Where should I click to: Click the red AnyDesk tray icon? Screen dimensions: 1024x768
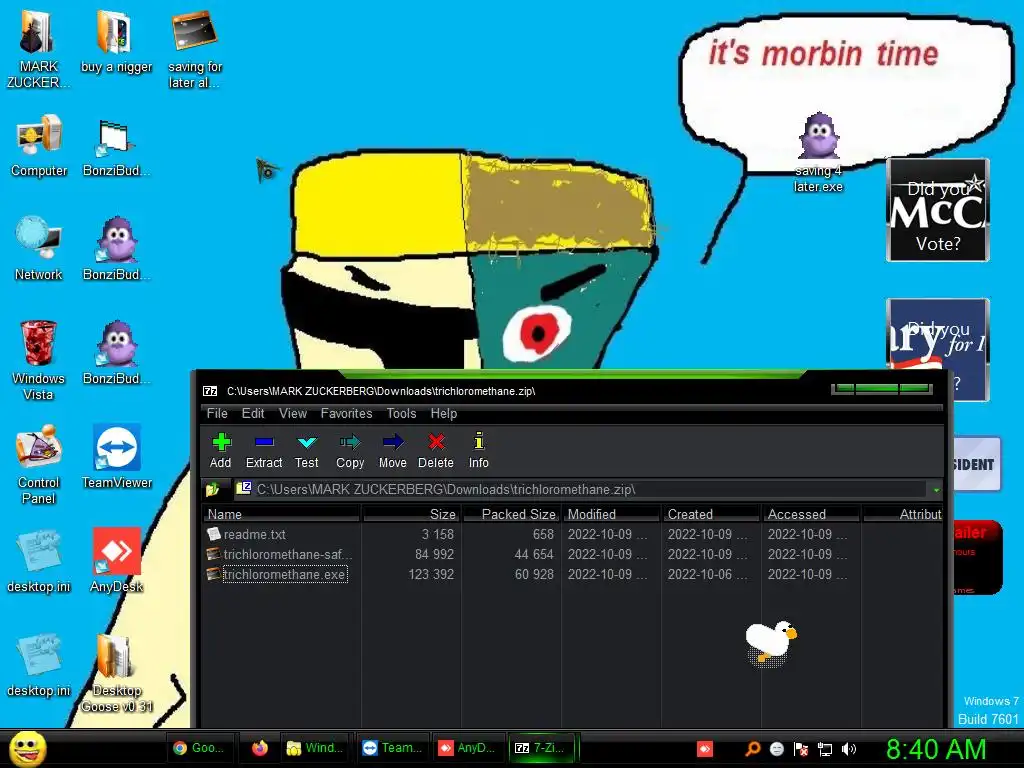click(705, 749)
